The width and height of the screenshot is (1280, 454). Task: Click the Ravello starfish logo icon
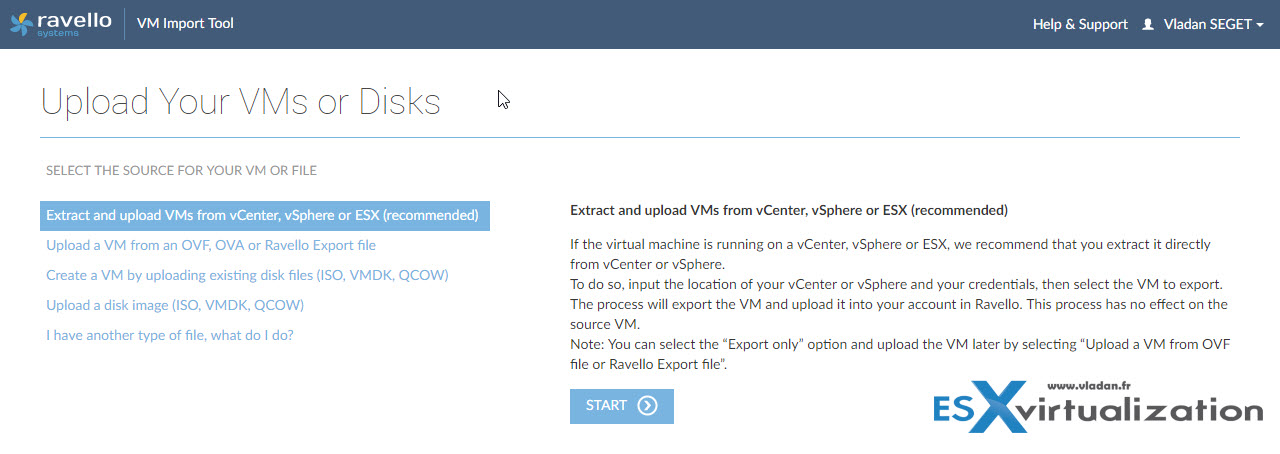20,23
